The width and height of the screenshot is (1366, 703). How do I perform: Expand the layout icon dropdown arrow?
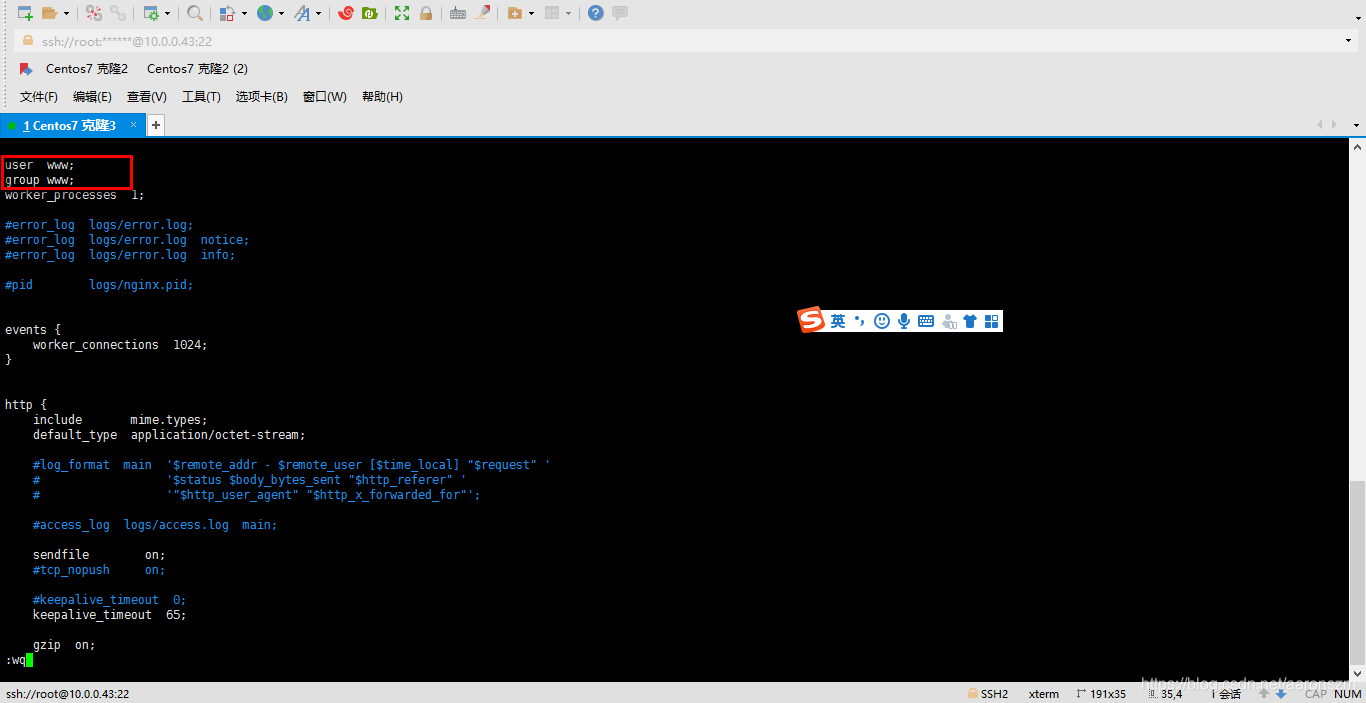tap(568, 14)
